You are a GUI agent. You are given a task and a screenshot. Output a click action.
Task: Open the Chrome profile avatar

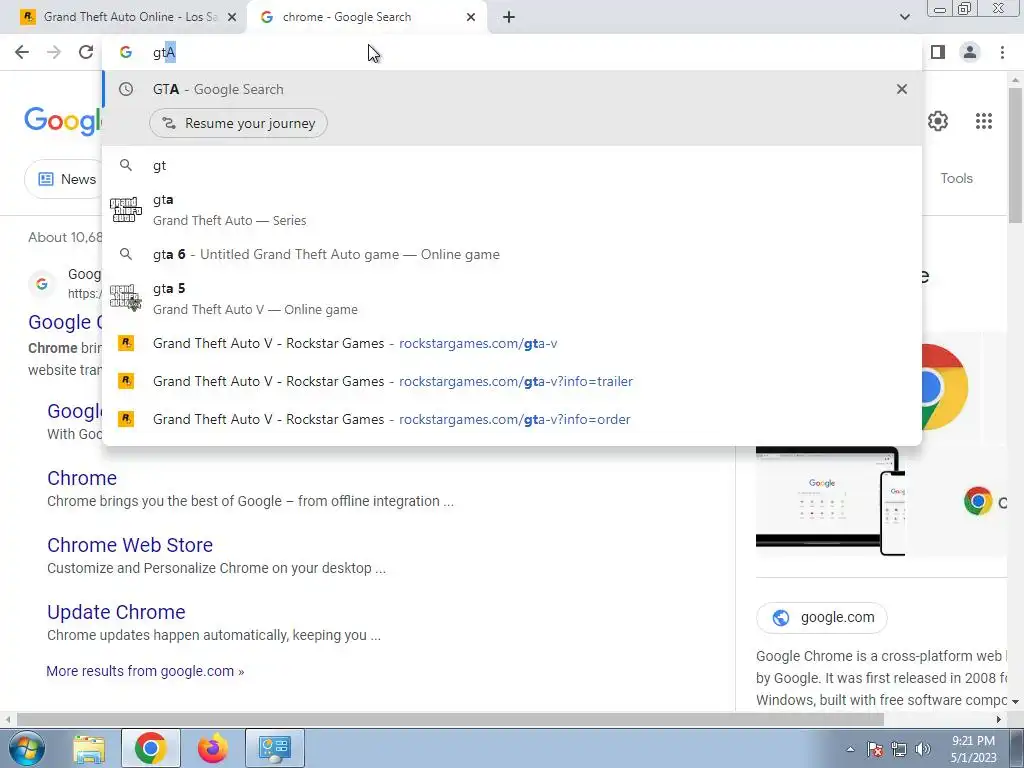pyautogui.click(x=970, y=52)
